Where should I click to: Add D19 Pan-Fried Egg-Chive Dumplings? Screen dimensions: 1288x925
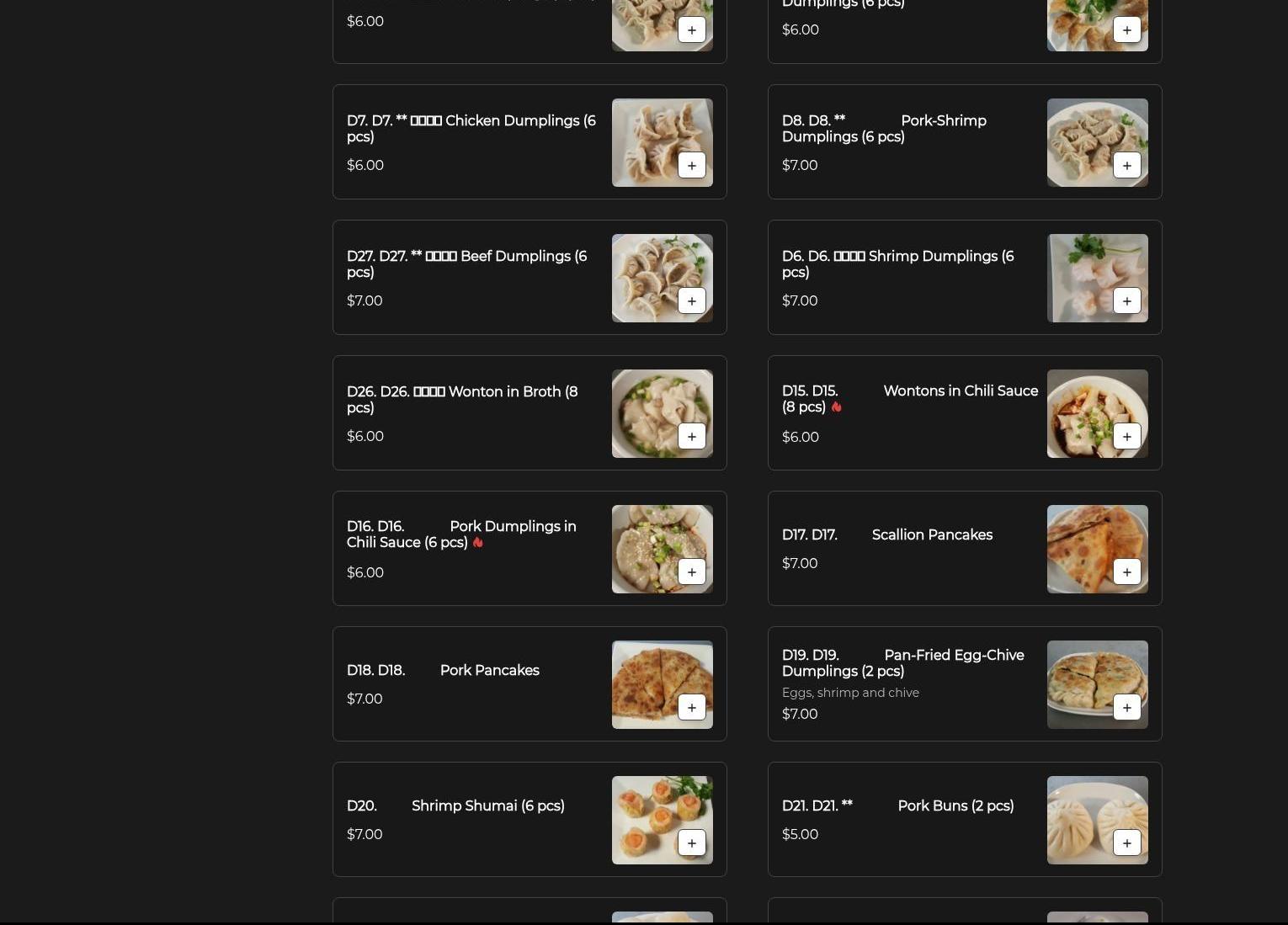1127,707
